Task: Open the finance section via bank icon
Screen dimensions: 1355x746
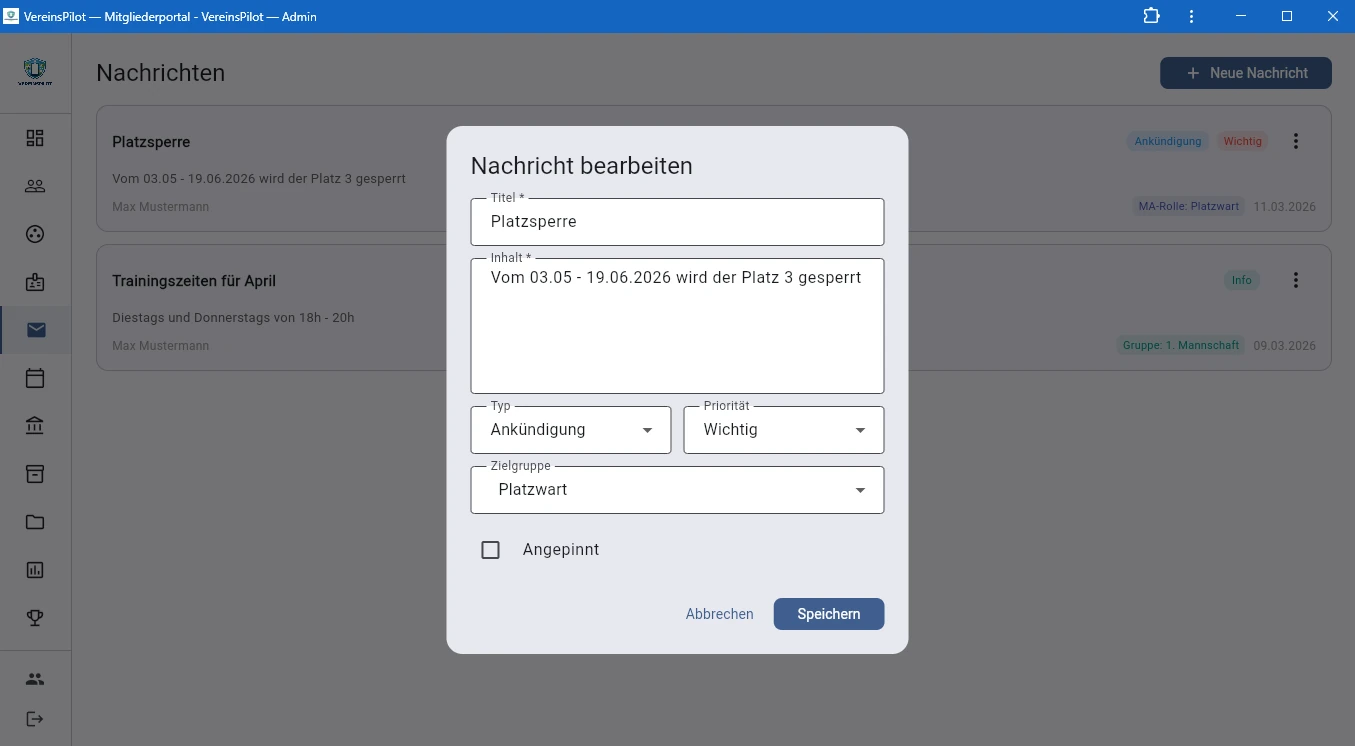Action: click(35, 425)
